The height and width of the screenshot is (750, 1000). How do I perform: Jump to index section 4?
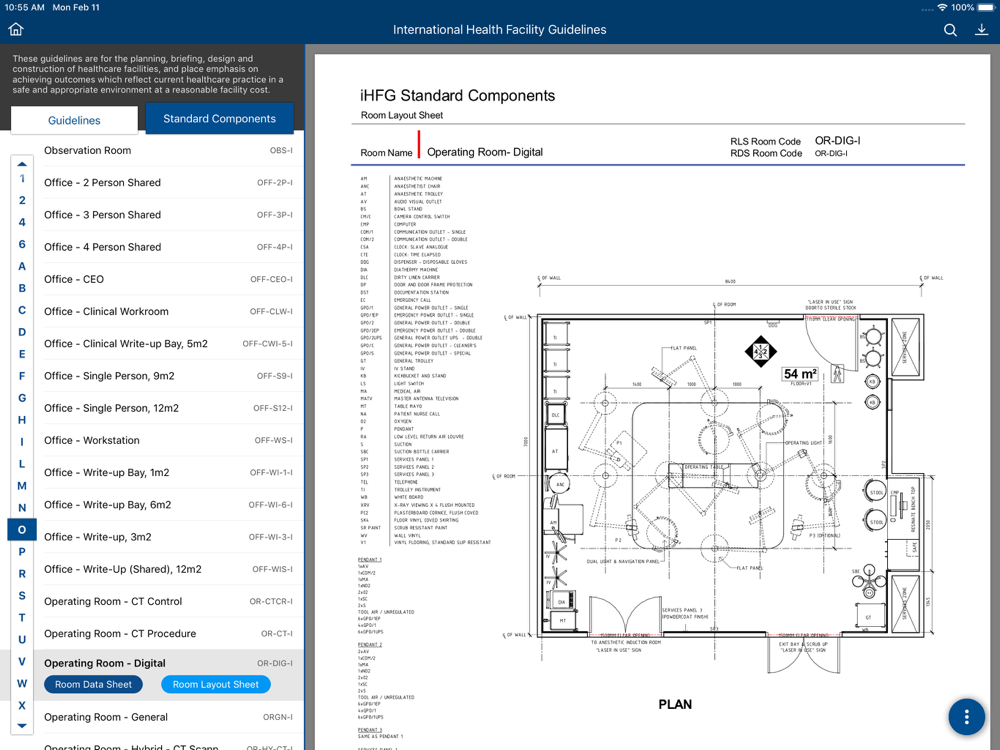pyautogui.click(x=22, y=223)
